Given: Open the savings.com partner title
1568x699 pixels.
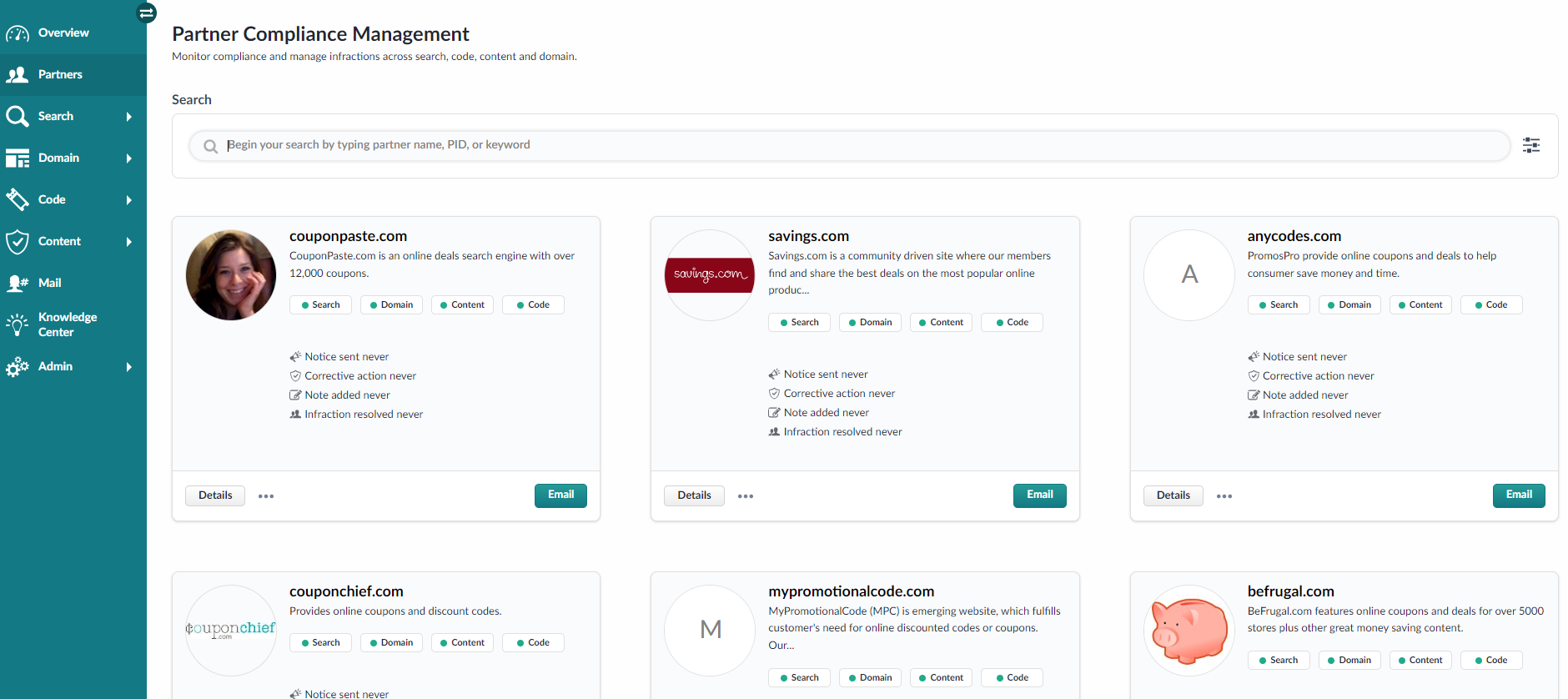Looking at the screenshot, I should pos(808,236).
